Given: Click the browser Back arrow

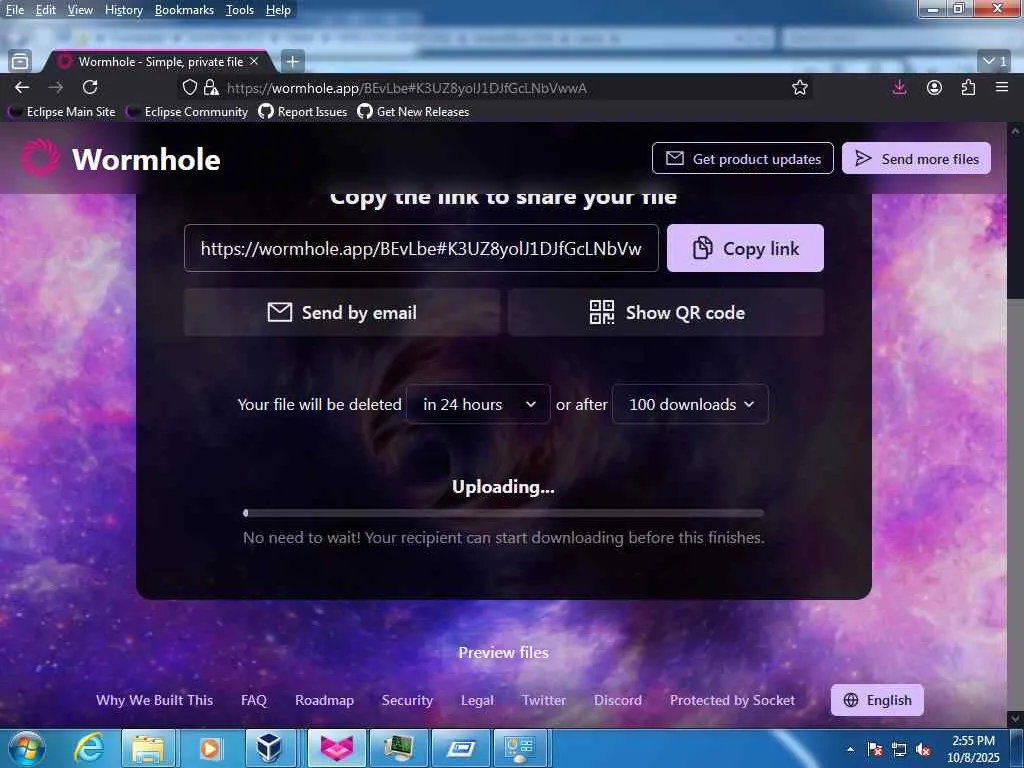Looking at the screenshot, I should pos(22,88).
